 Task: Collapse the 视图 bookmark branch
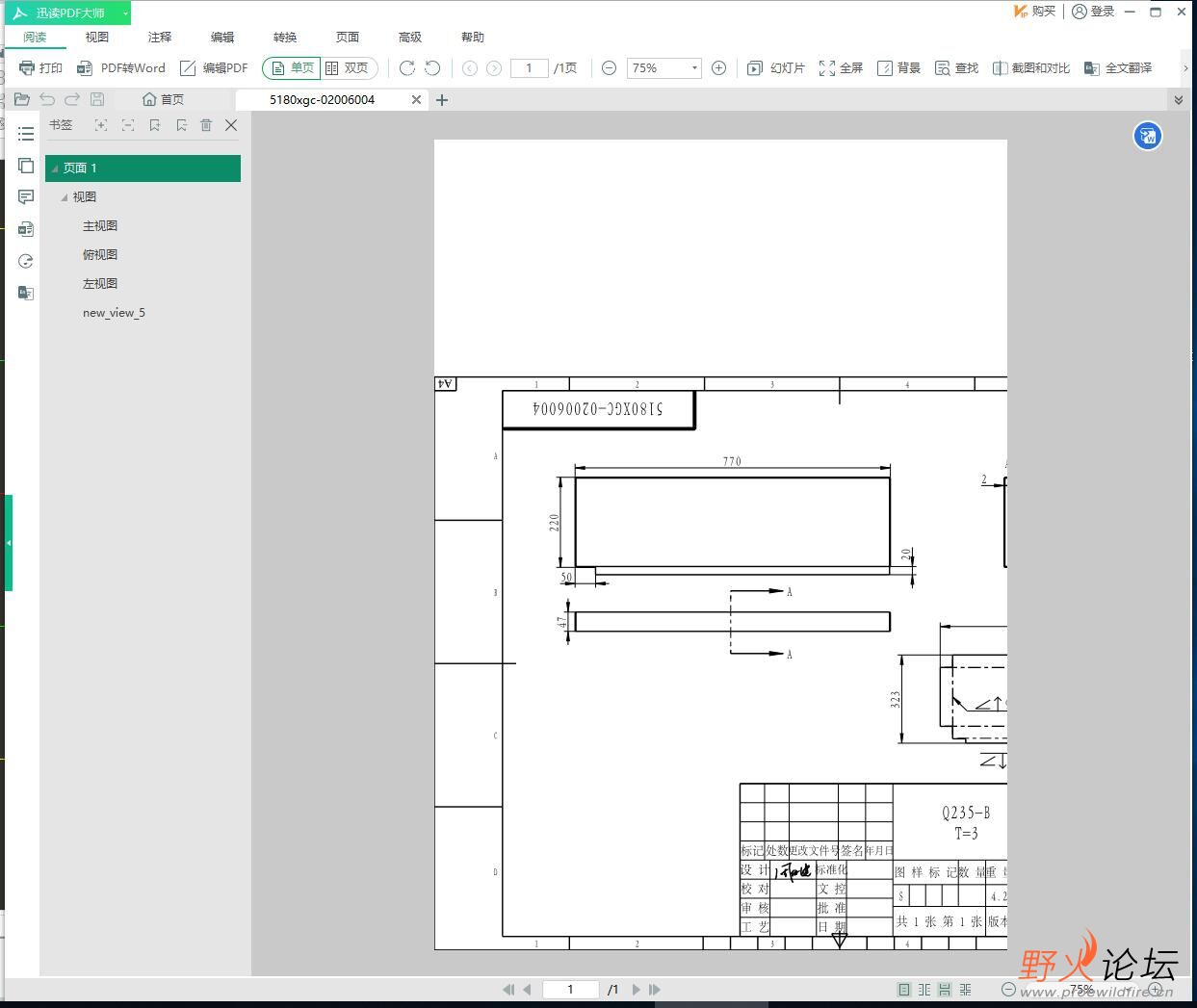point(65,197)
